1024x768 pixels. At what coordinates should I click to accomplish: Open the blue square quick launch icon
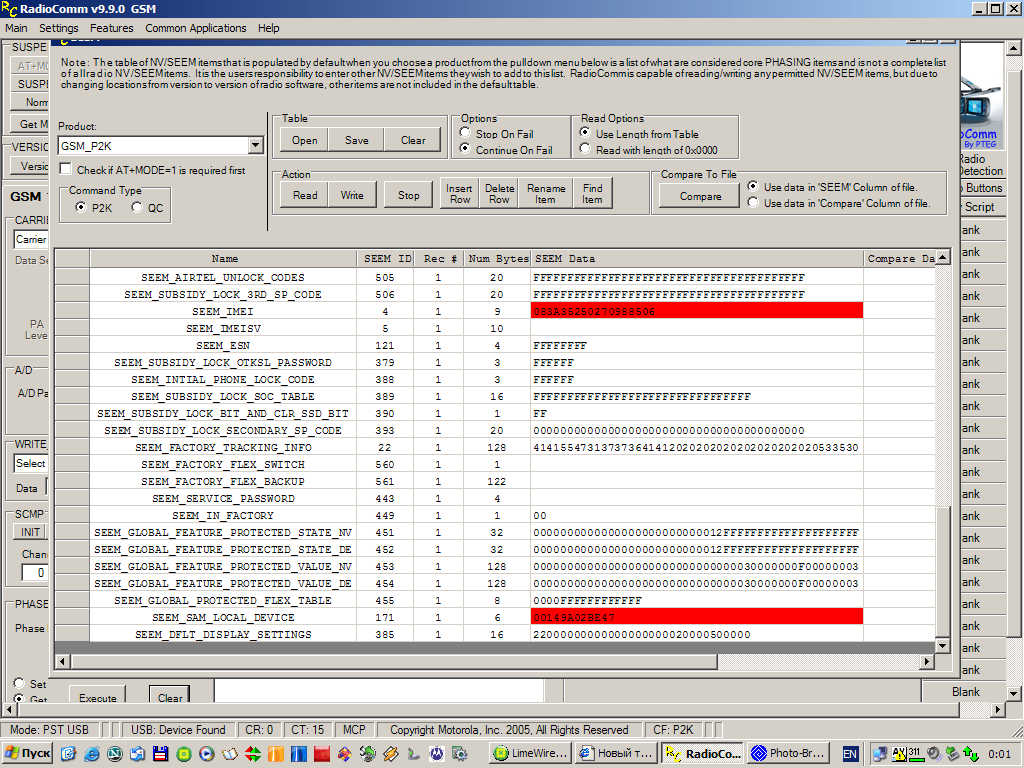click(x=299, y=754)
